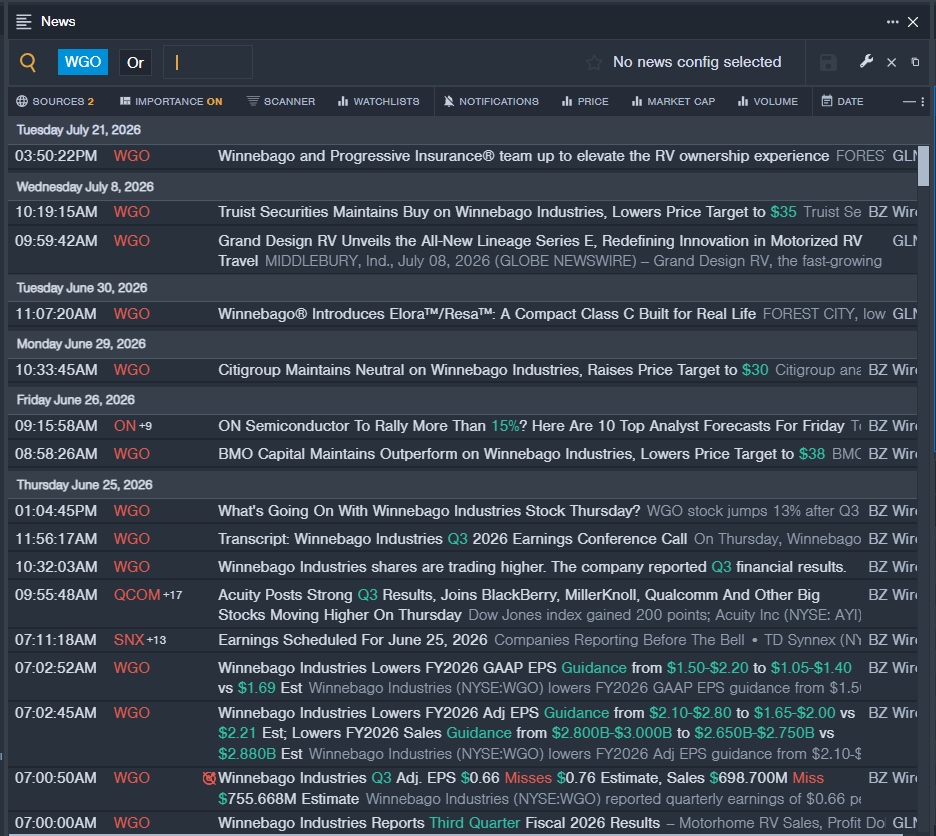Click WGO ticker in the 03:50:22PM row
The height and width of the screenshot is (836, 936).
pos(131,156)
